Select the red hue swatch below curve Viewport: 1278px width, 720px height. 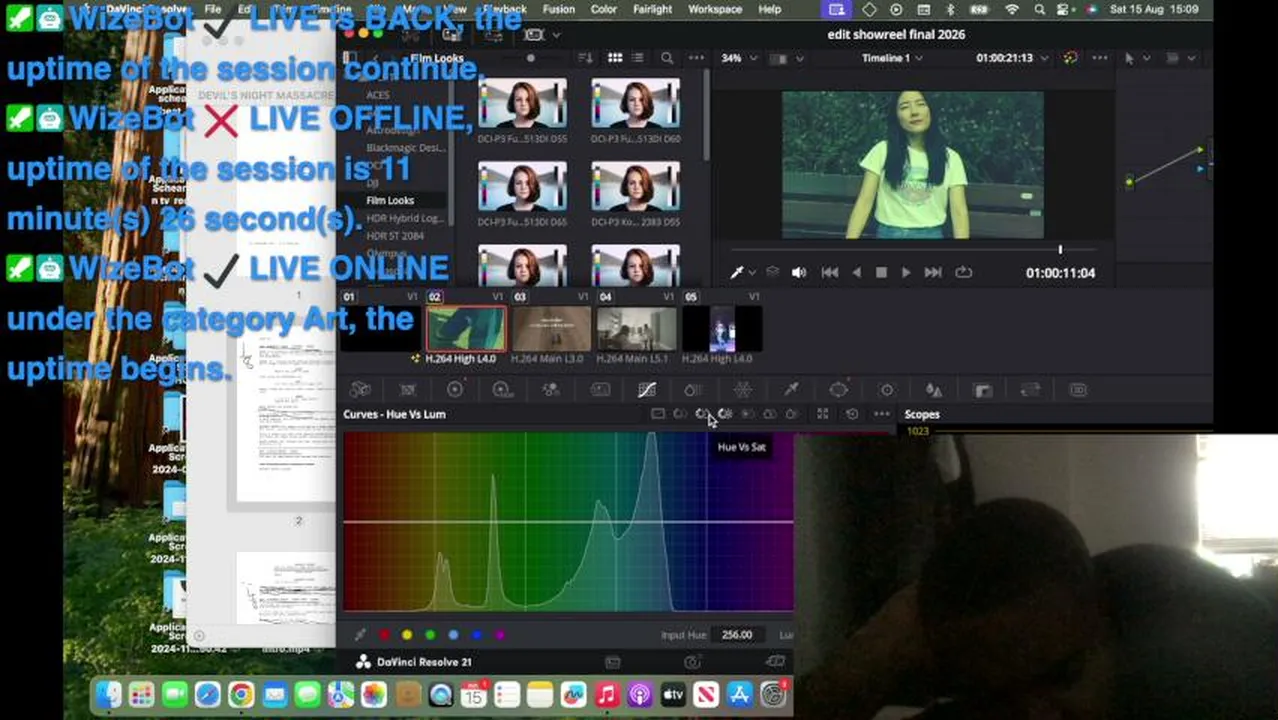(384, 634)
